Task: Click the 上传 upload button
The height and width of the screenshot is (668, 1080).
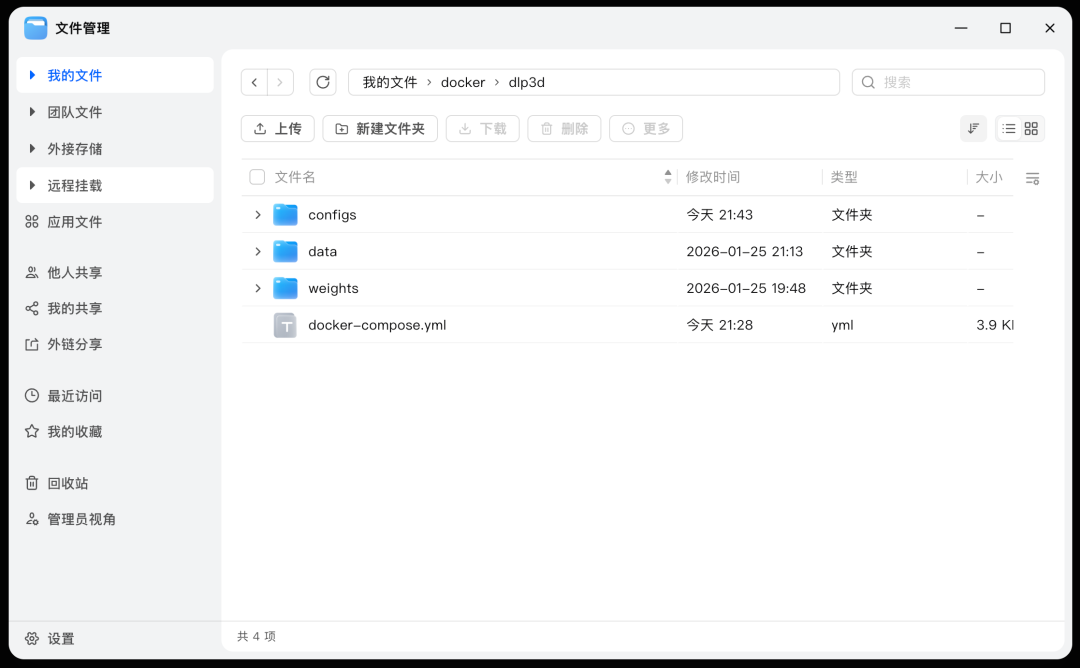Action: pos(277,128)
